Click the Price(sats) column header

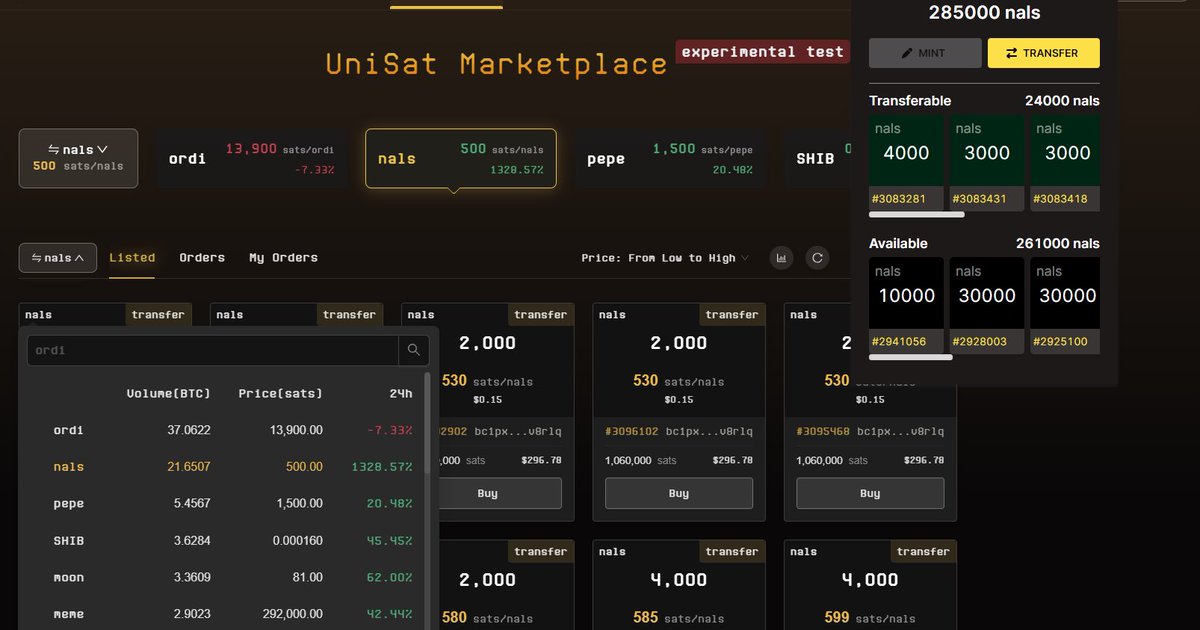pyautogui.click(x=280, y=394)
